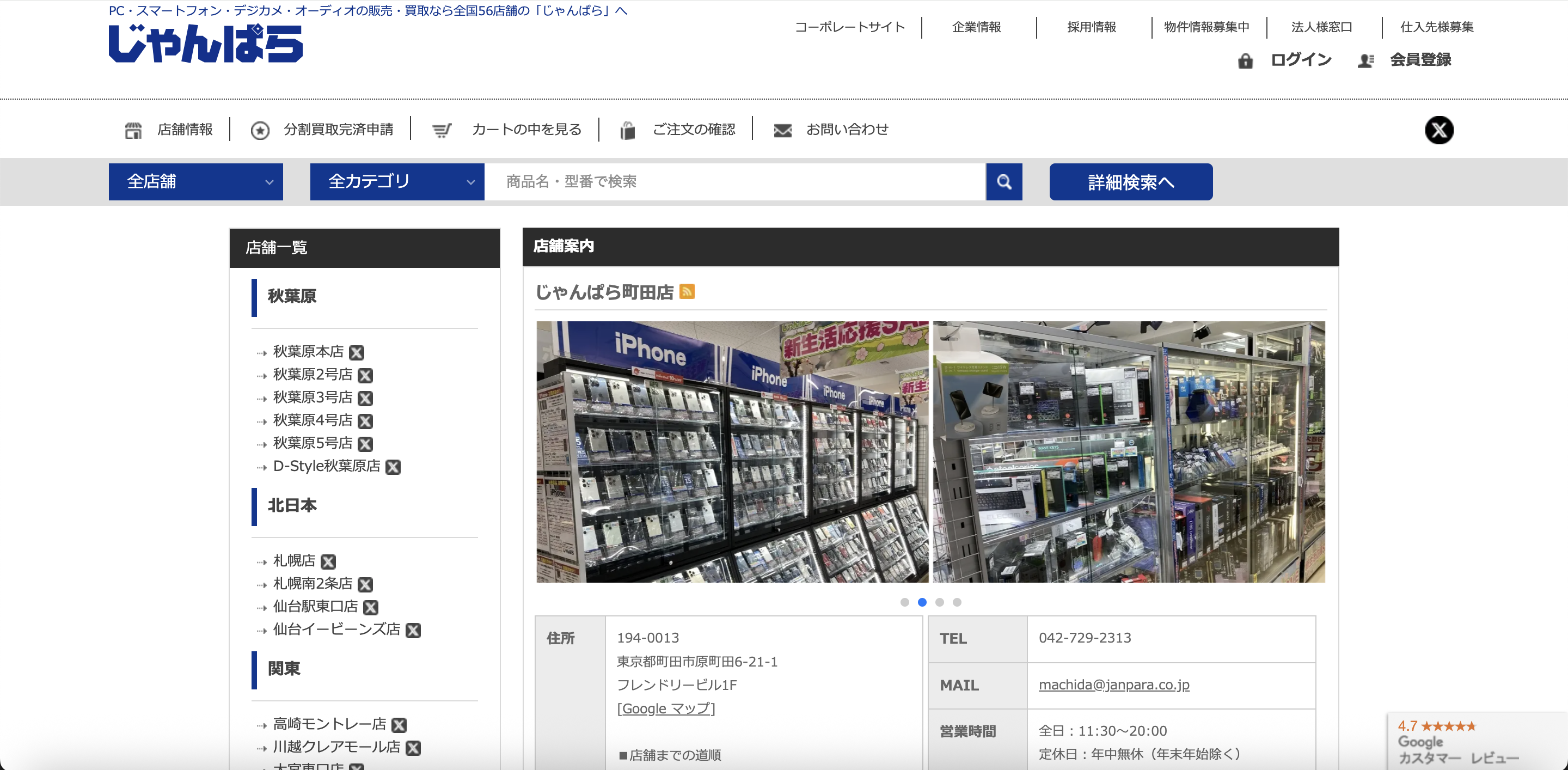This screenshot has height=770, width=1568.
Task: Click the ログイン link
Action: pyautogui.click(x=1301, y=60)
